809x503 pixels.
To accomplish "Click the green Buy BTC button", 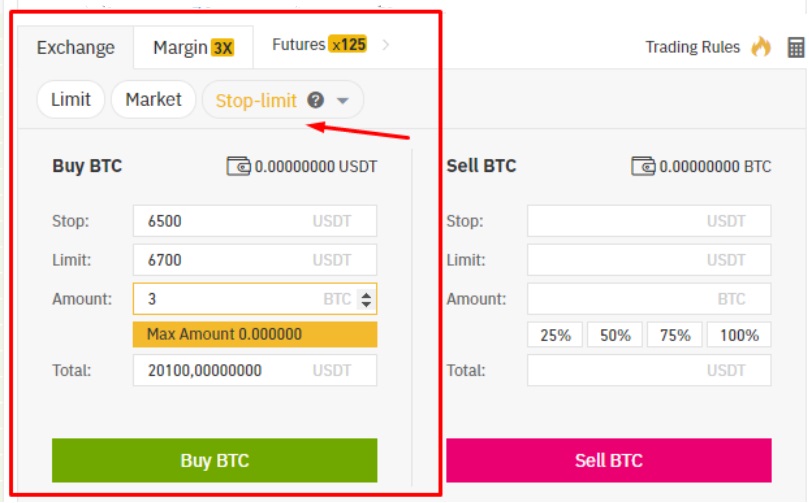I will 215,460.
